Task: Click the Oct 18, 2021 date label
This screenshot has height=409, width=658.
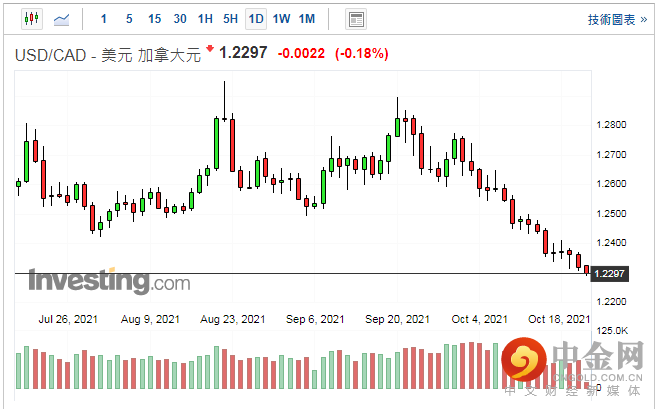Action: [x=559, y=319]
